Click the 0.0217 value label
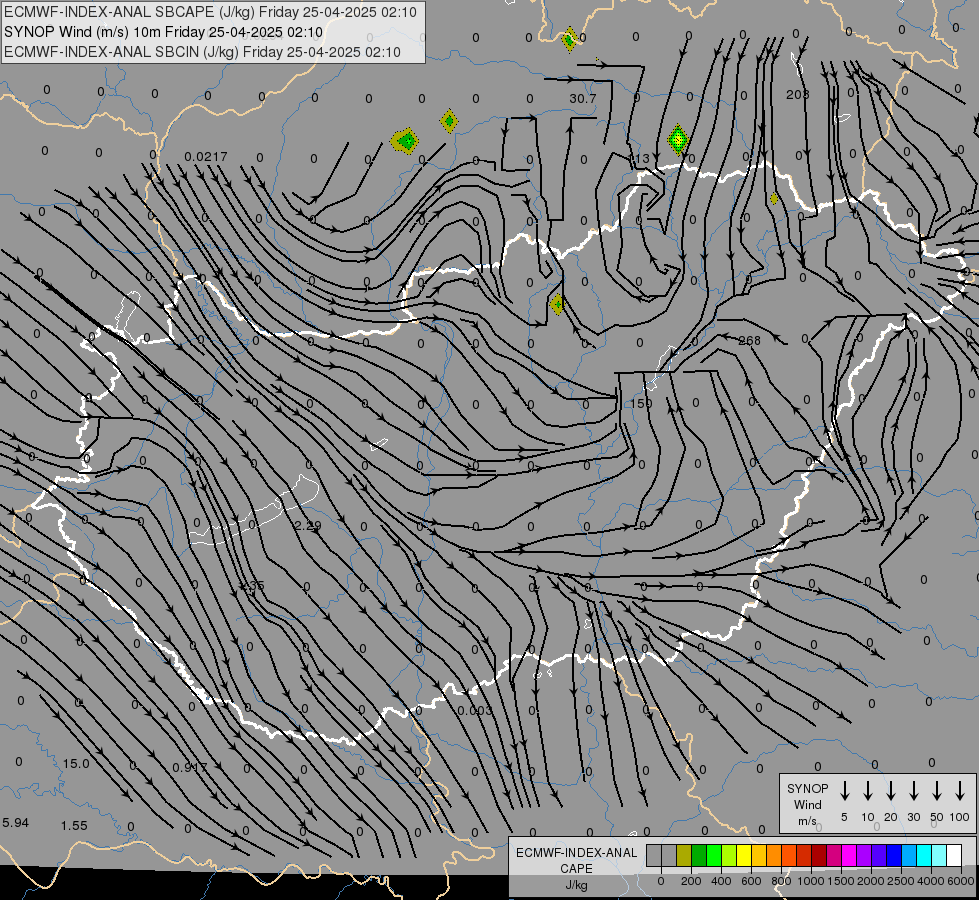 coord(206,156)
